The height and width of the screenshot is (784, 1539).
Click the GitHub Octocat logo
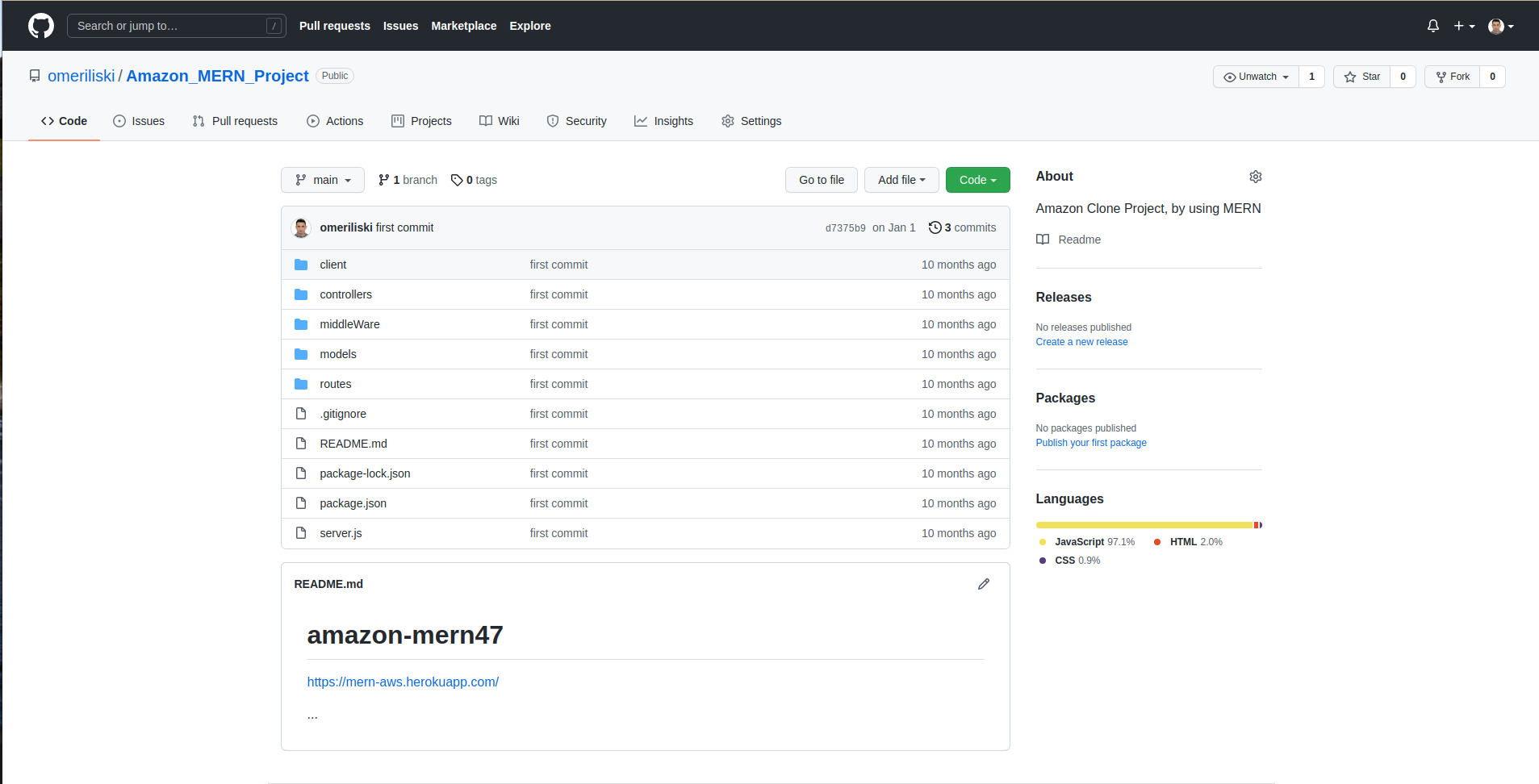(x=41, y=26)
